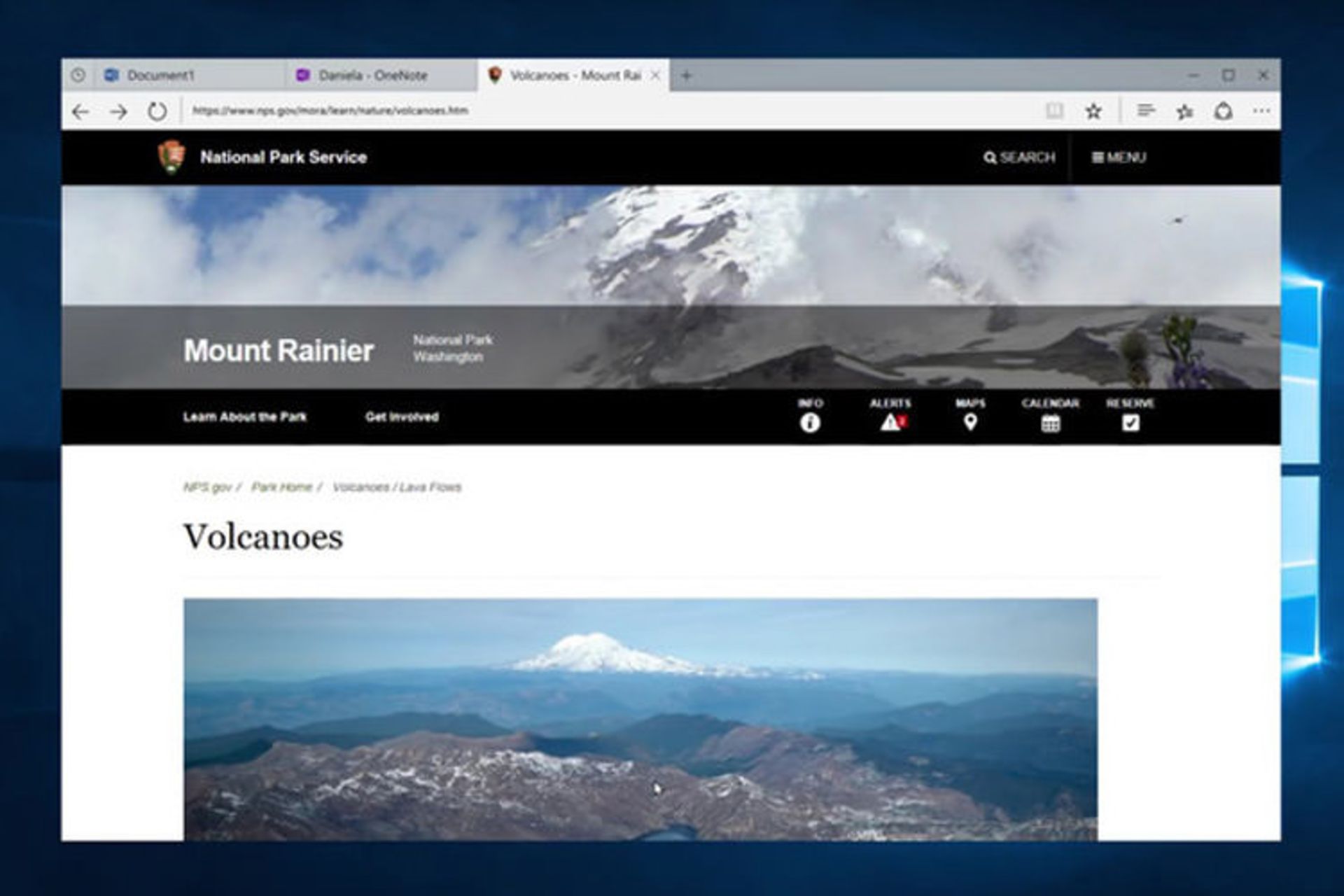Open the tab history clock icon
This screenshot has width=1344, height=896.
[78, 75]
